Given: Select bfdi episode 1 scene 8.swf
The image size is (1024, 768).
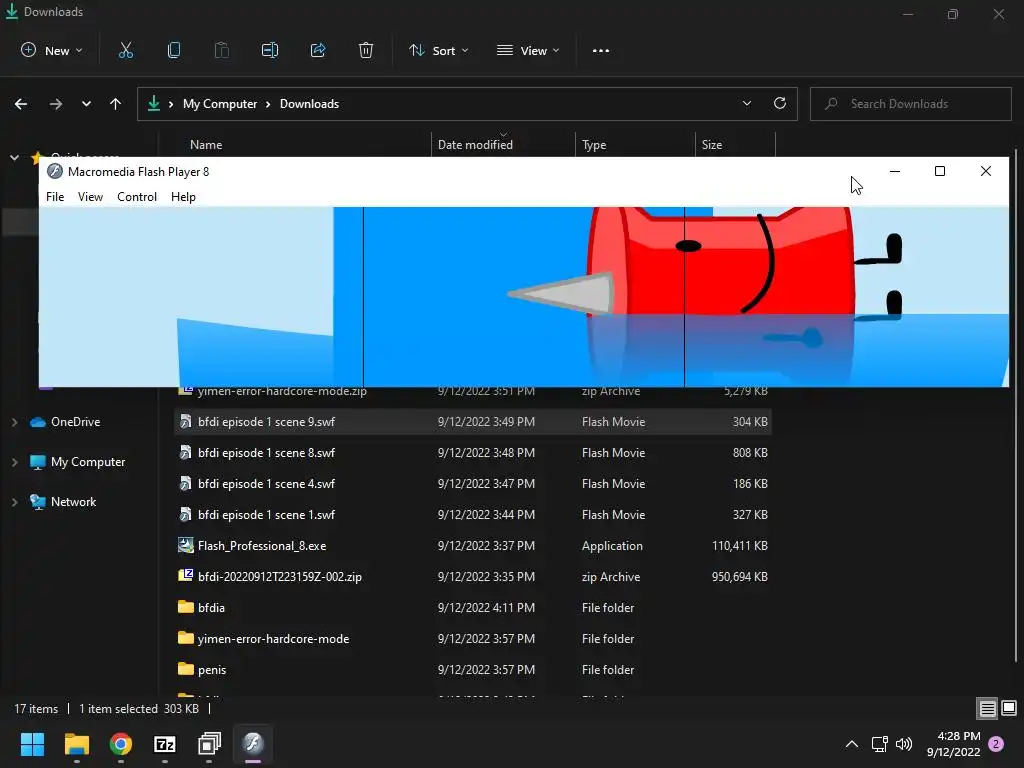Looking at the screenshot, I should 473,453.
